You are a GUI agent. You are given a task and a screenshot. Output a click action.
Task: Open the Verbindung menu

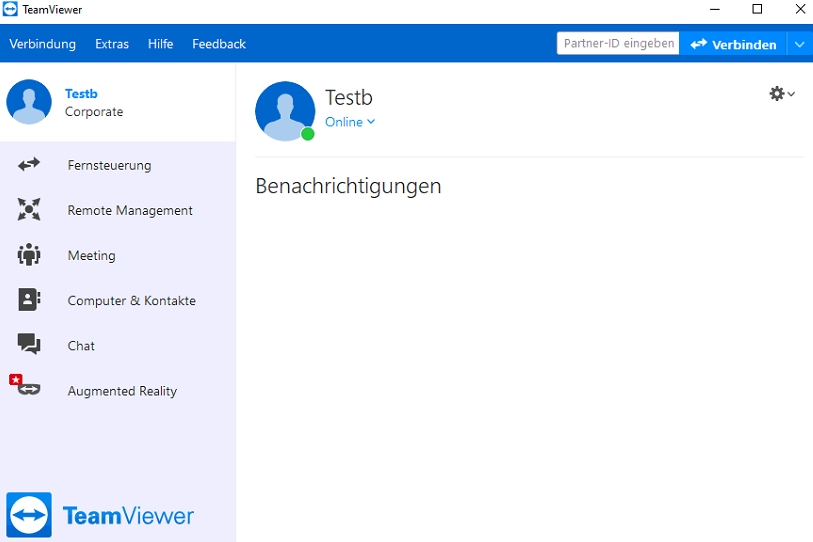(43, 44)
